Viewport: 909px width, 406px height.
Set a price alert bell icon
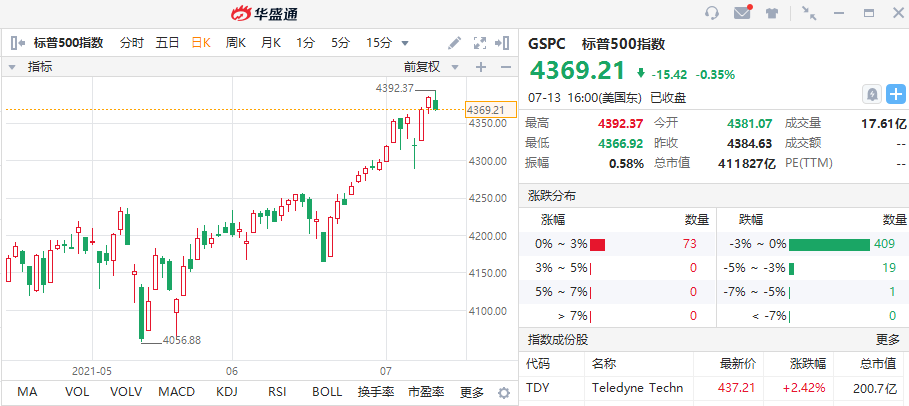point(872,94)
